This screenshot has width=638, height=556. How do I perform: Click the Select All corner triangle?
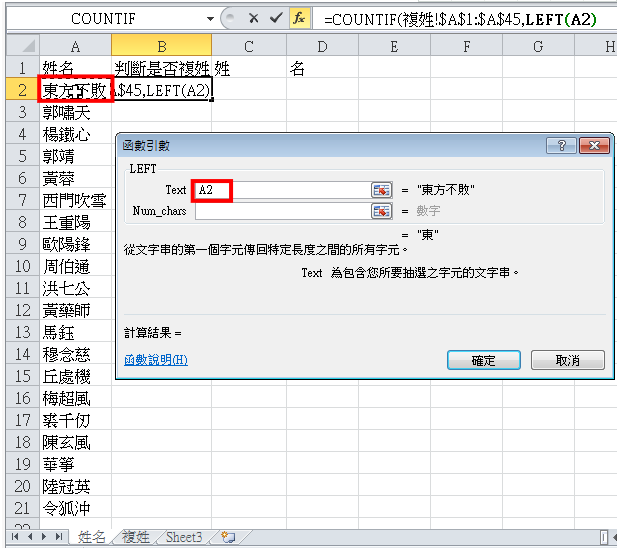23,45
